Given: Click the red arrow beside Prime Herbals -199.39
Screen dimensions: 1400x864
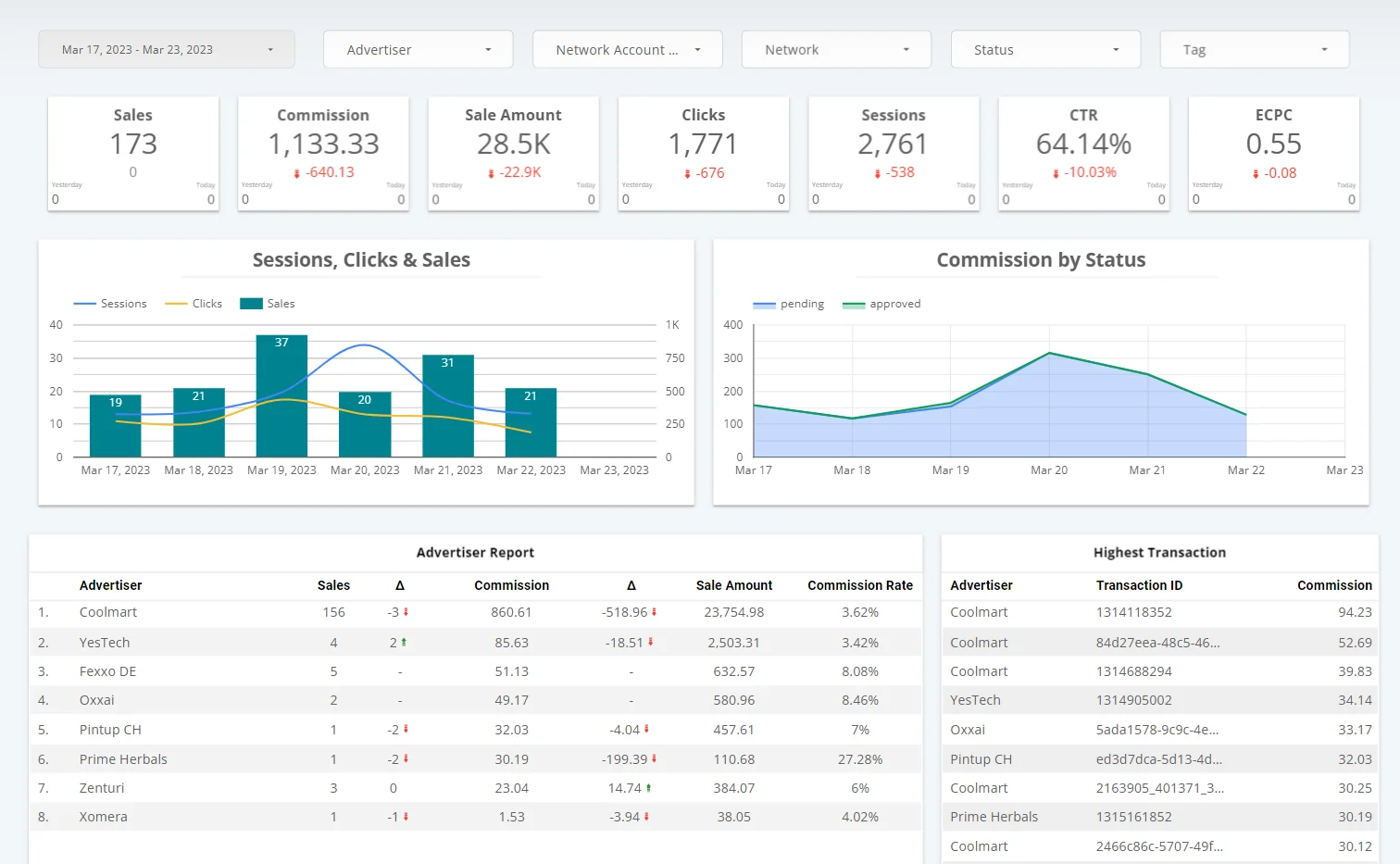Looking at the screenshot, I should click(x=654, y=759).
